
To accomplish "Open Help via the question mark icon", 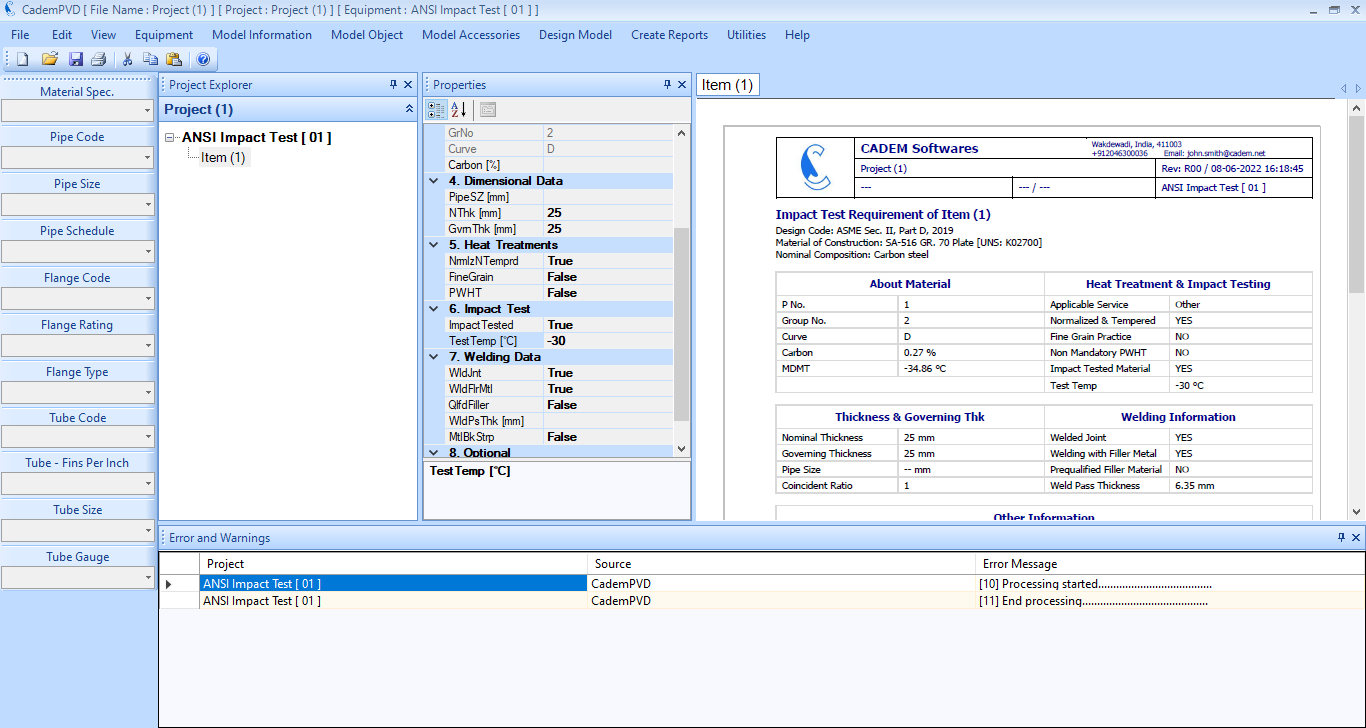I will 203,60.
